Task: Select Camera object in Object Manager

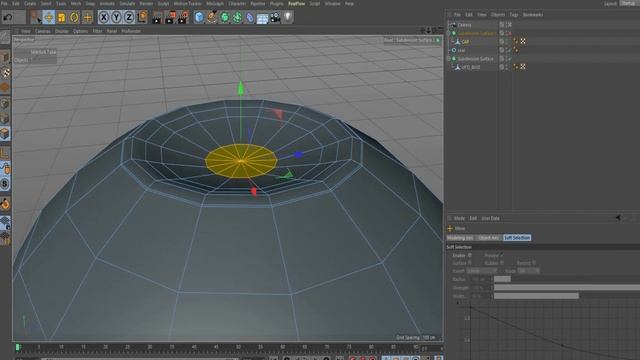Action: tap(464, 25)
